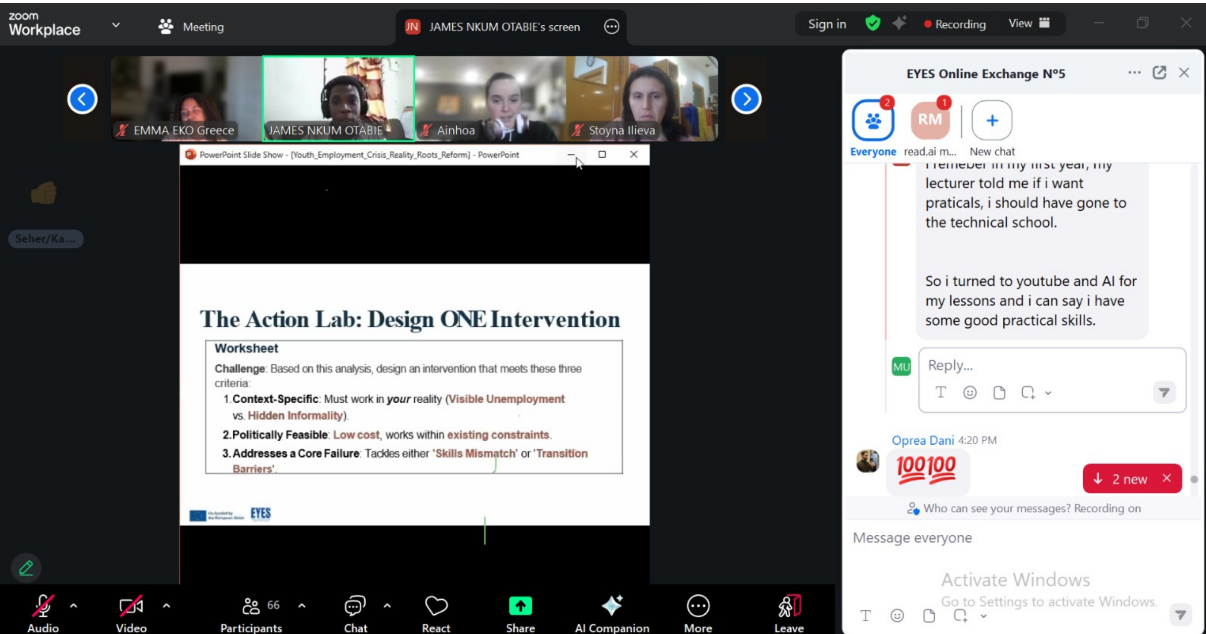Click the green Share screen button
The image size is (1206, 634).
coord(520,606)
